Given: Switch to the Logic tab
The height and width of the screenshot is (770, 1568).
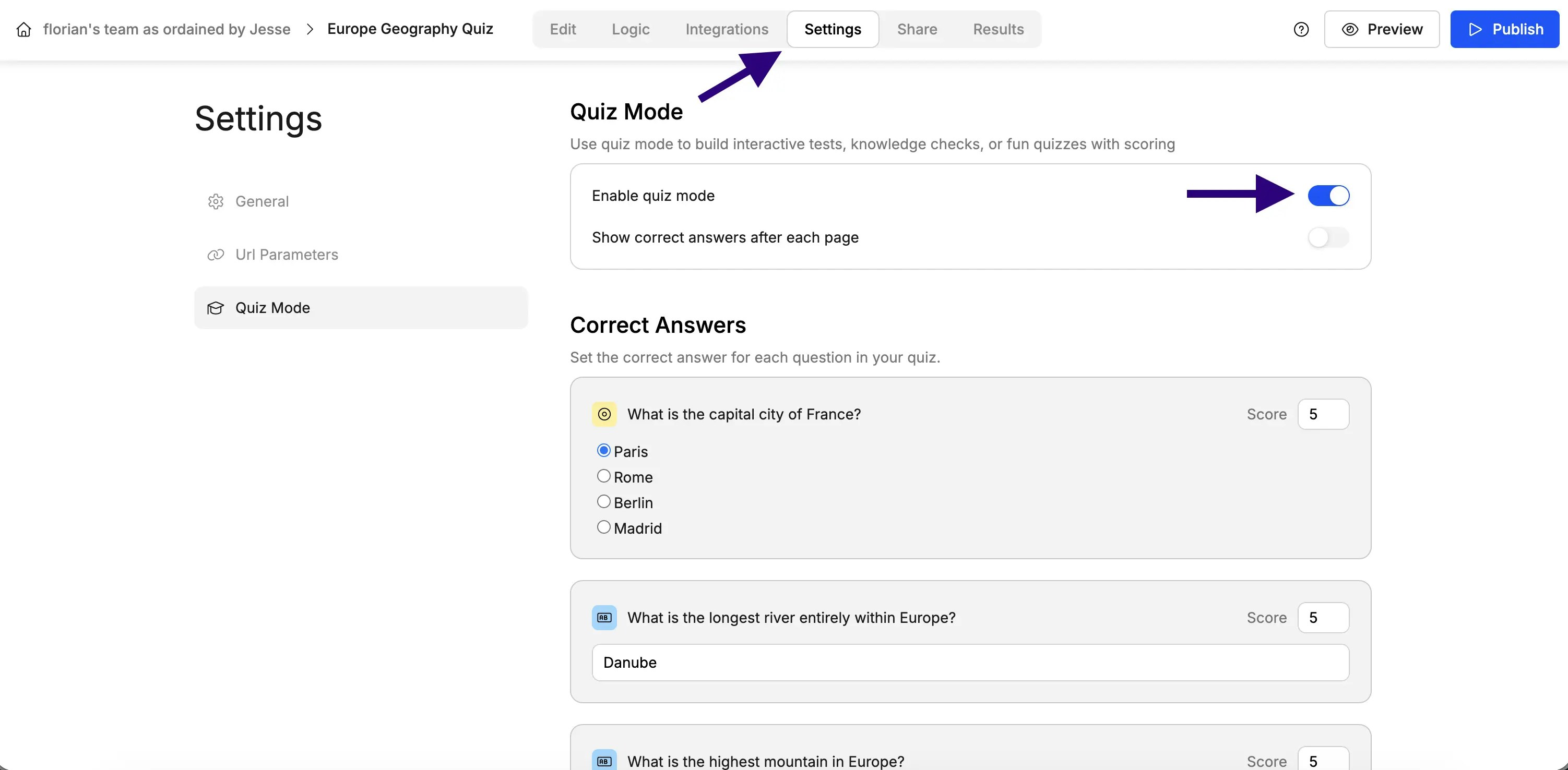Looking at the screenshot, I should (630, 29).
